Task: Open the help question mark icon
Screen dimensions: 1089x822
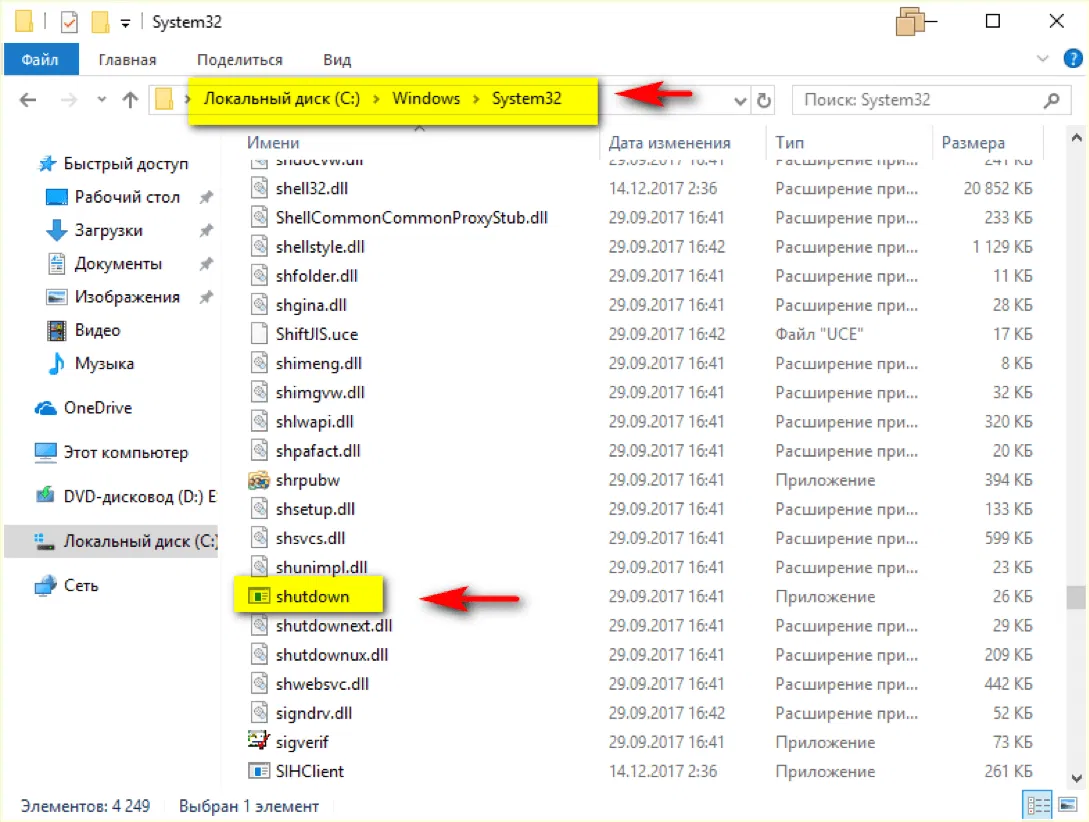Action: 1073,59
